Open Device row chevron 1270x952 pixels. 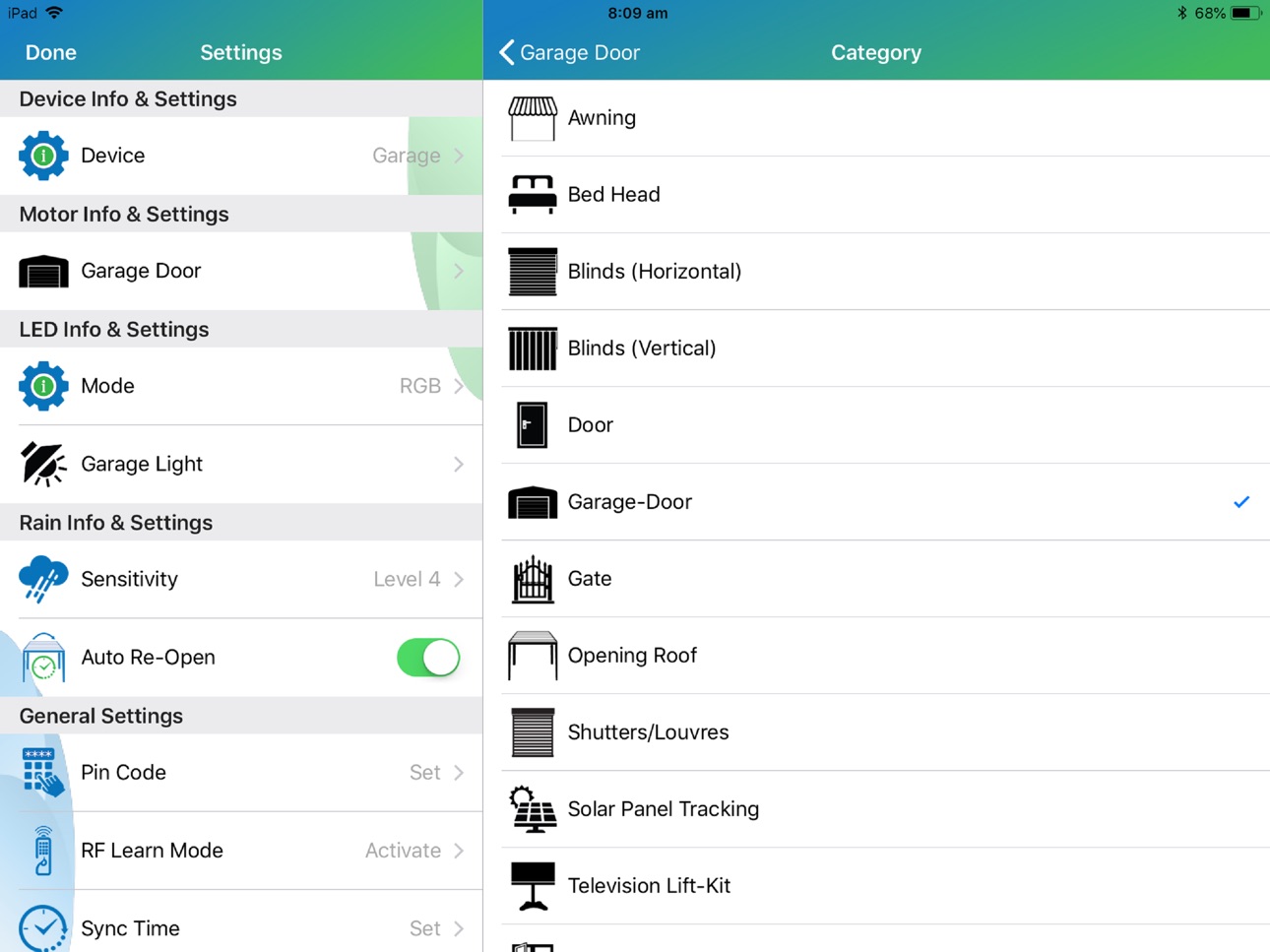click(459, 156)
